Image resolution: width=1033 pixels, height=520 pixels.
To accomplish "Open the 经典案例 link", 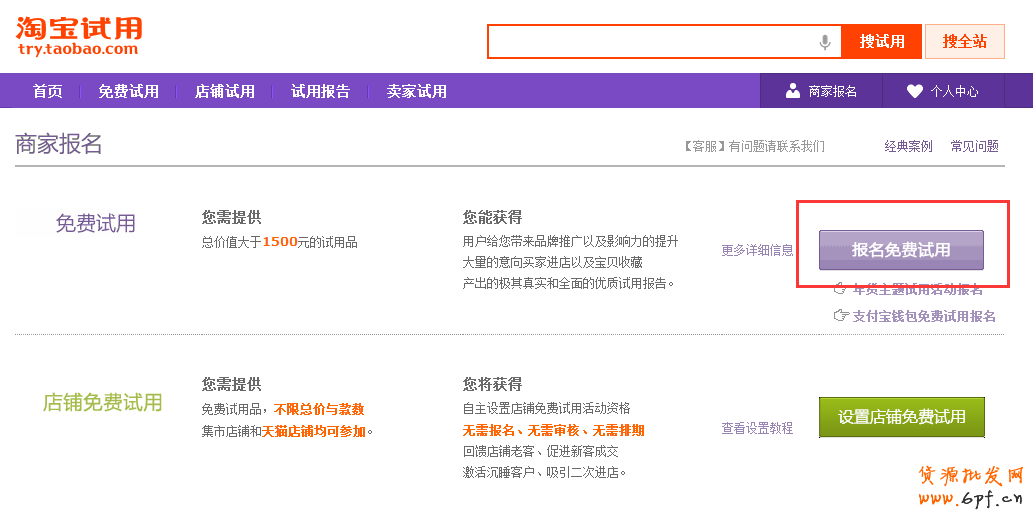I will point(908,146).
